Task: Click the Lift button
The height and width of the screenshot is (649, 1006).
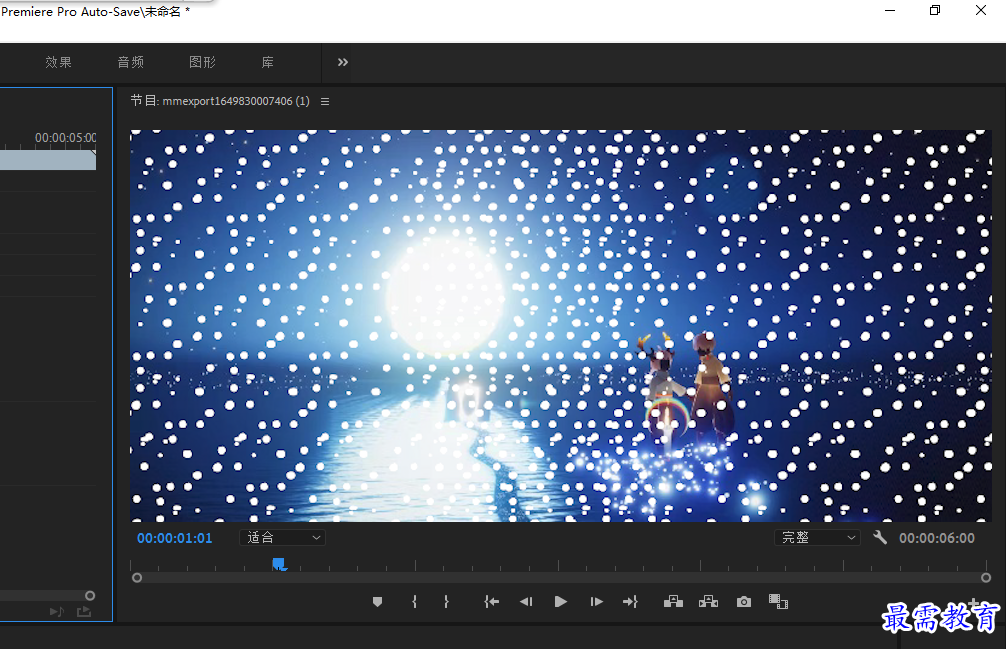Action: (673, 602)
